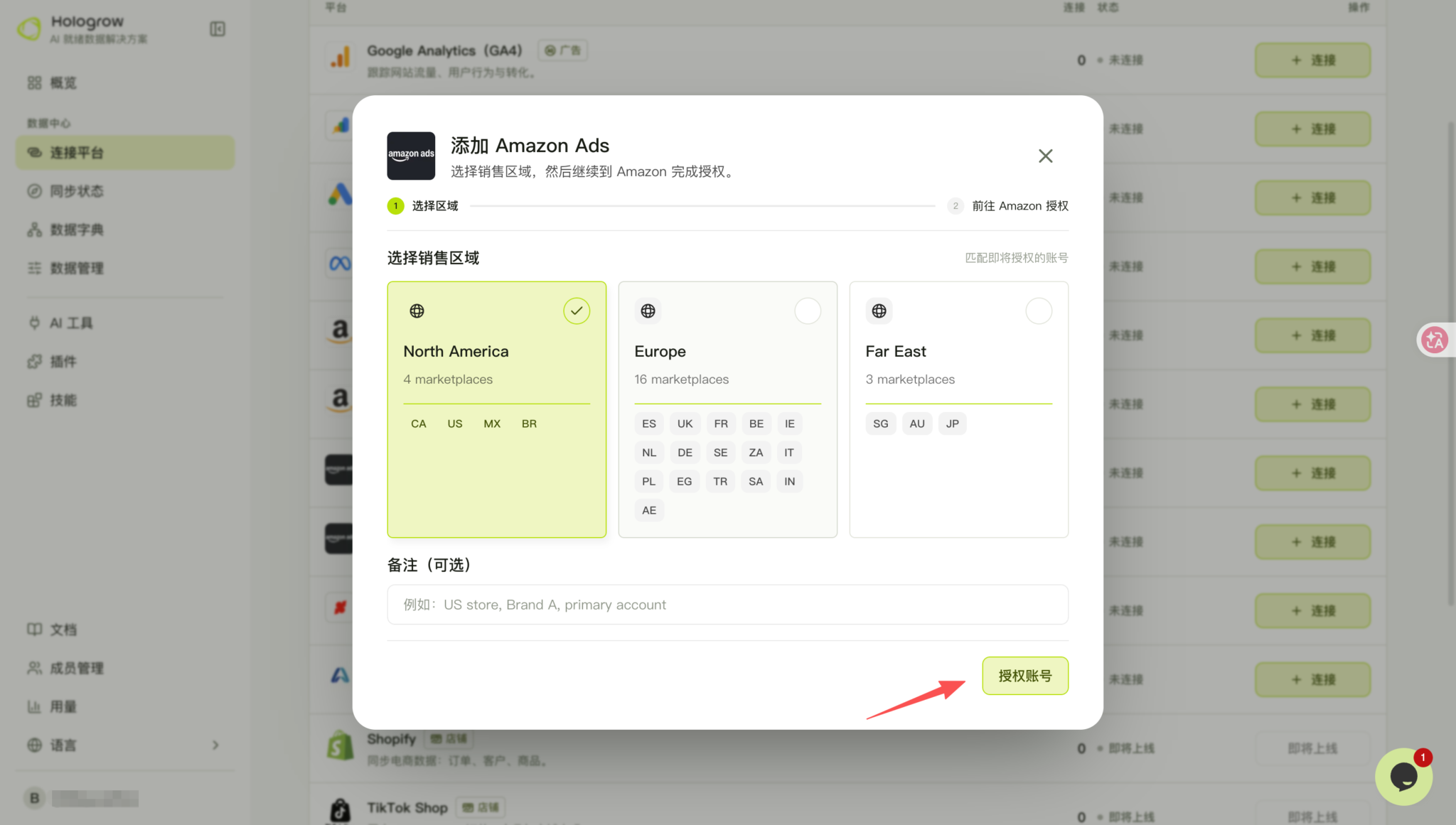
Task: Click the DE marketplace tag
Action: [685, 453]
